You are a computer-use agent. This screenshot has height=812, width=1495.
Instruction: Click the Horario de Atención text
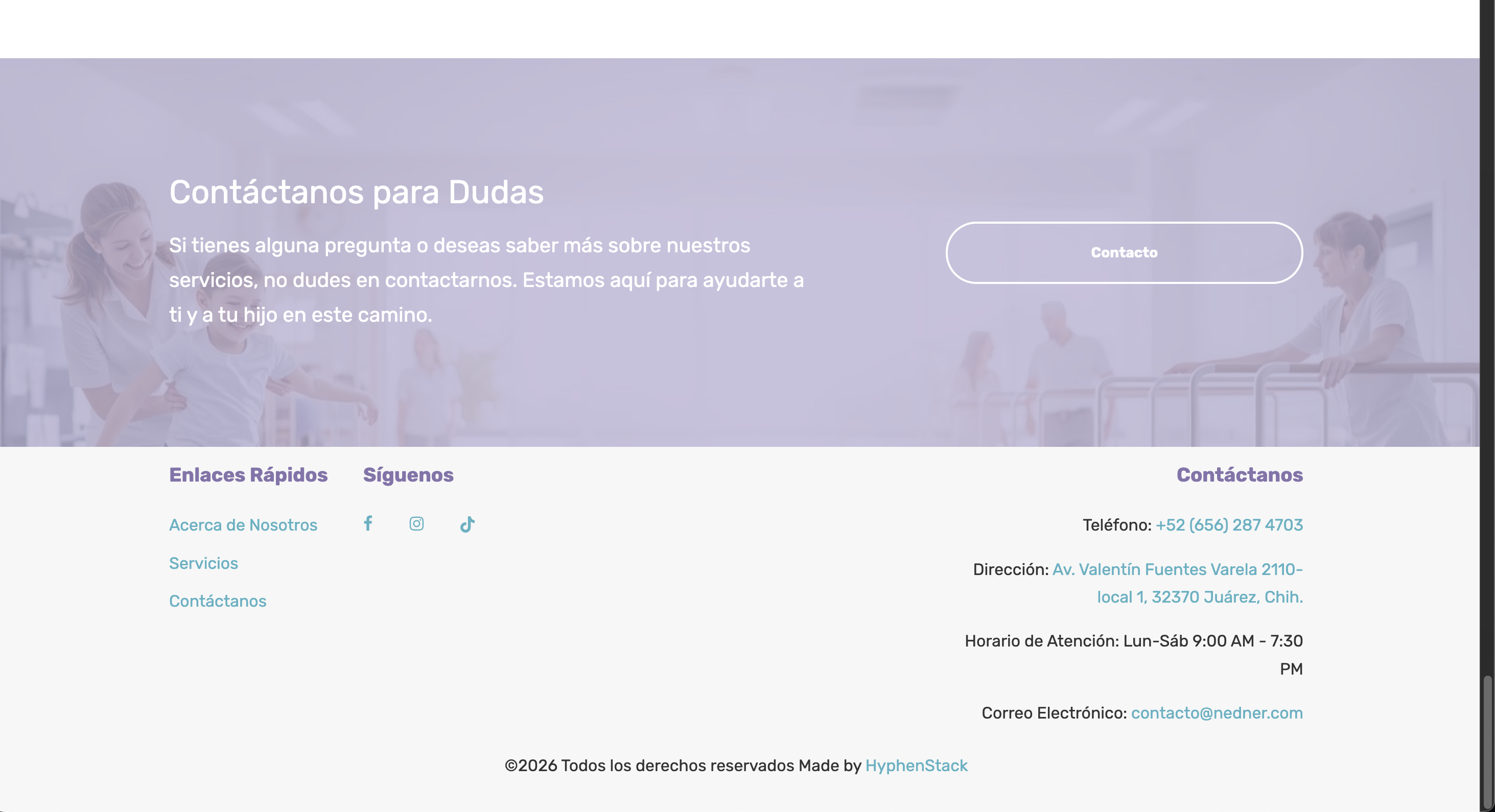(x=1133, y=641)
